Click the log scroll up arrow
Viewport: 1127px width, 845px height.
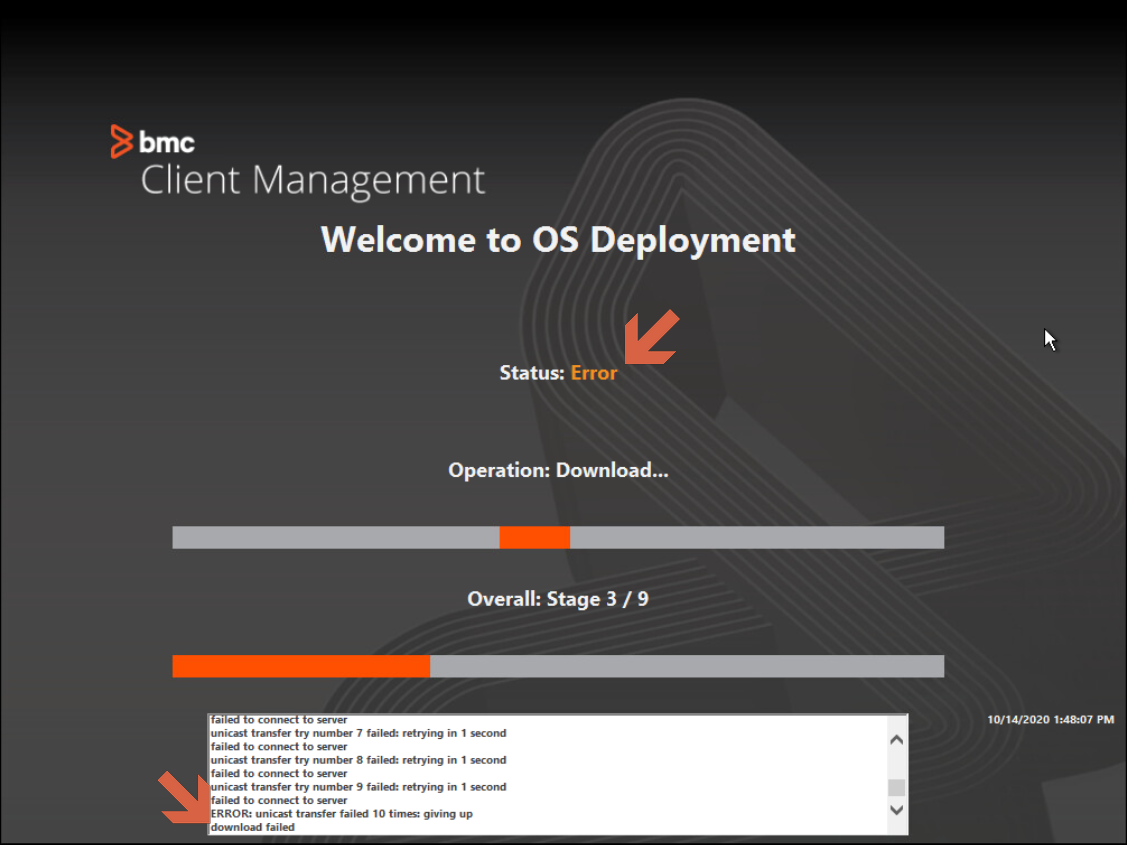point(896,739)
